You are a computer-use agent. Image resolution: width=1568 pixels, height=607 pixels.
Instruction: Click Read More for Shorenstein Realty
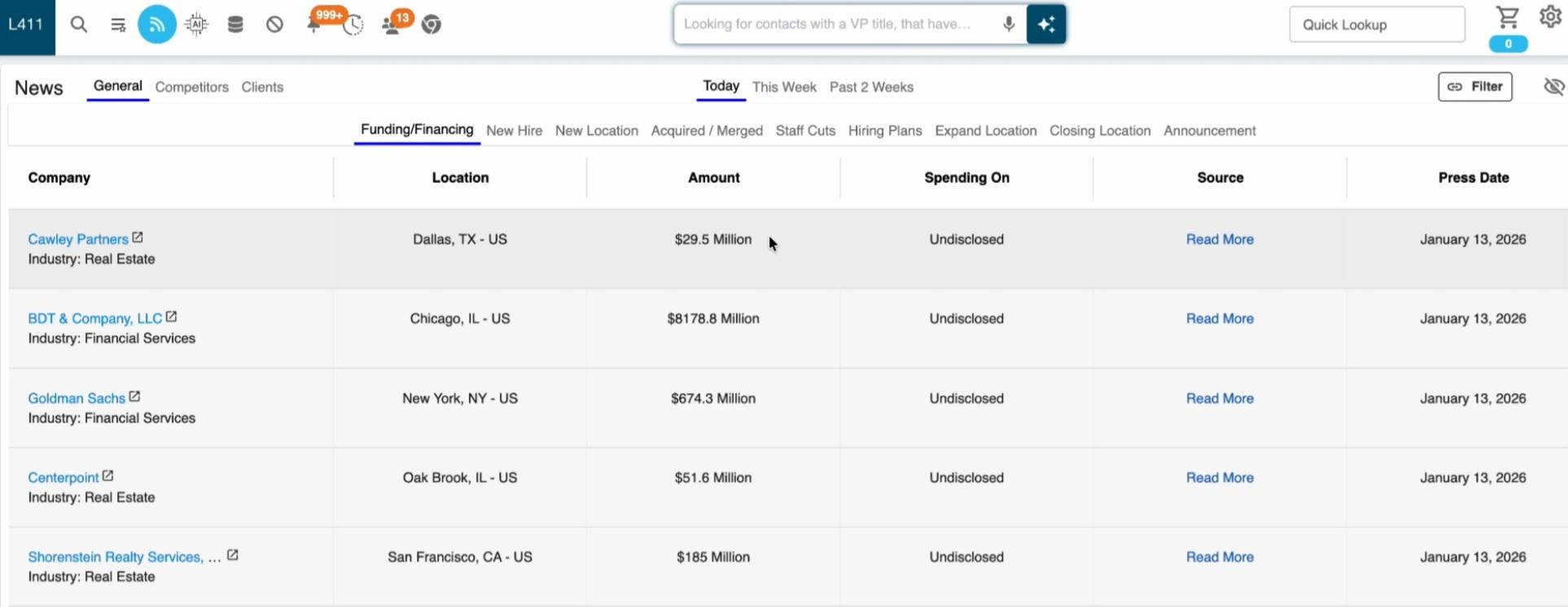(x=1220, y=557)
